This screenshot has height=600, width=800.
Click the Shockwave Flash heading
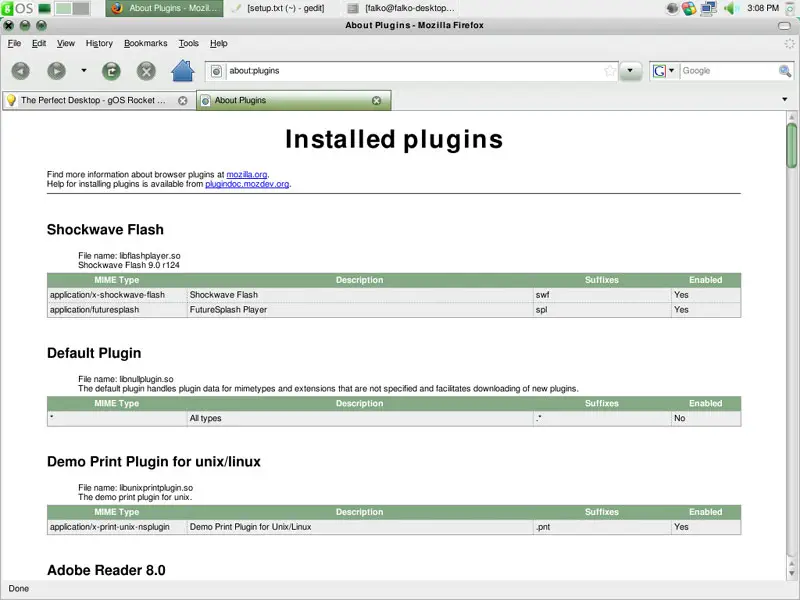pyautogui.click(x=105, y=230)
